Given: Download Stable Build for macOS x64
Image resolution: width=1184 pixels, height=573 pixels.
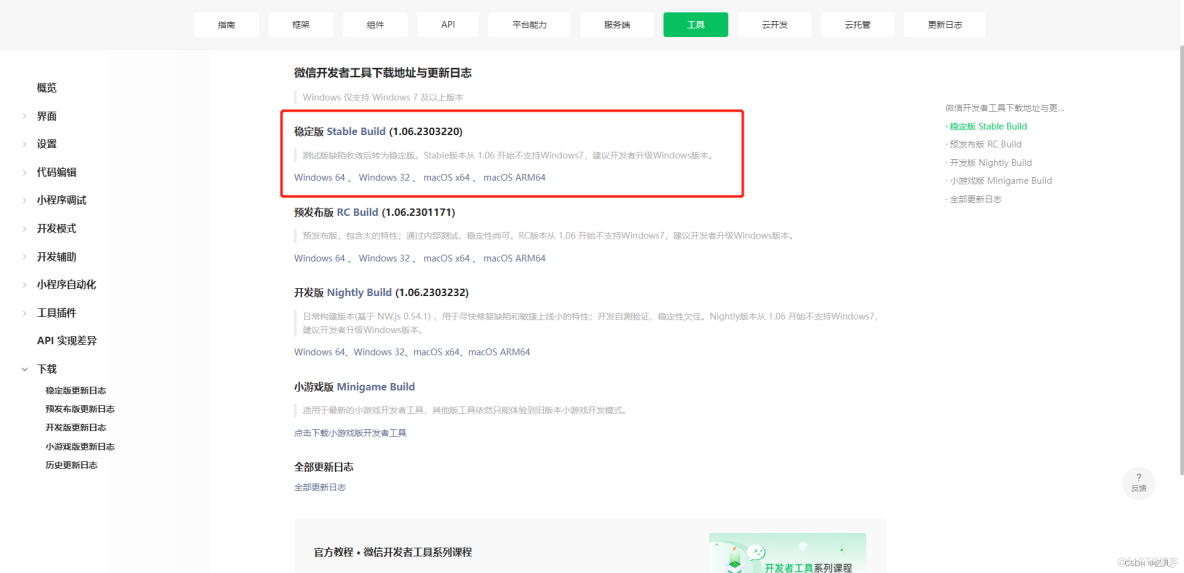Looking at the screenshot, I should pos(446,177).
